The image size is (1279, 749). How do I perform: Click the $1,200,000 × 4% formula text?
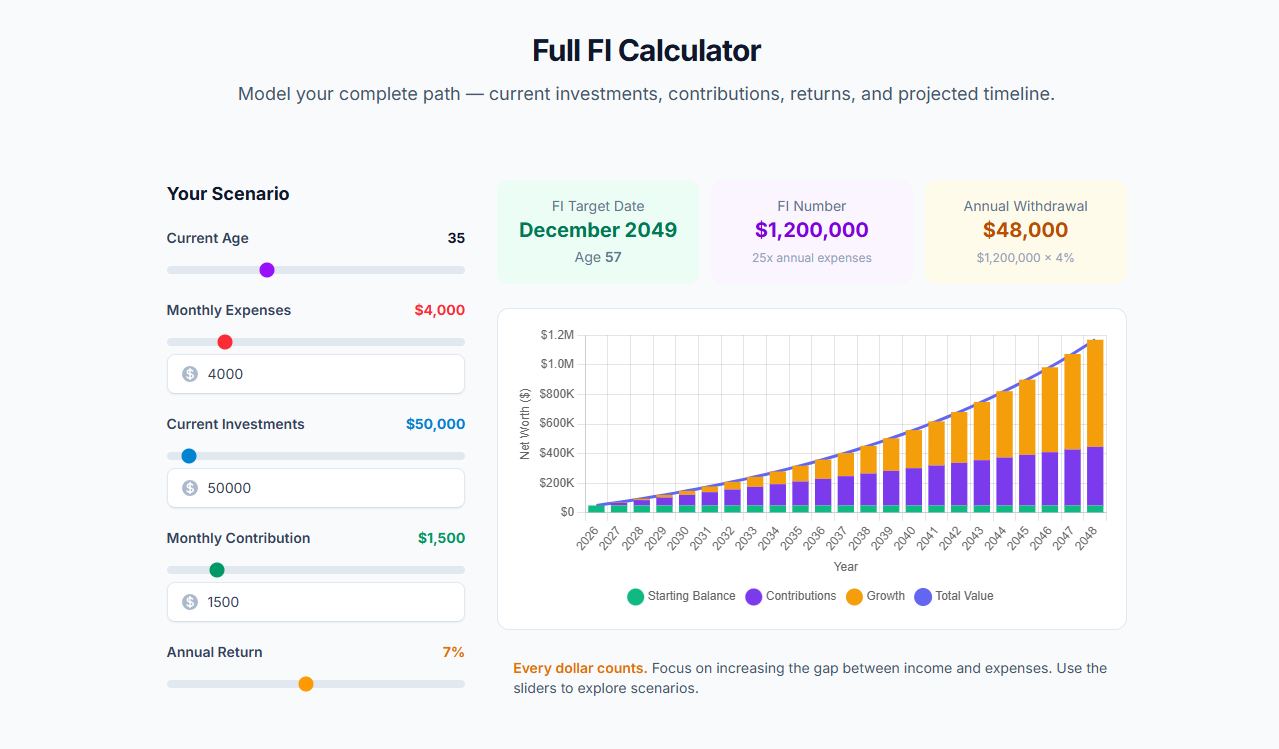pyautogui.click(x=1026, y=258)
